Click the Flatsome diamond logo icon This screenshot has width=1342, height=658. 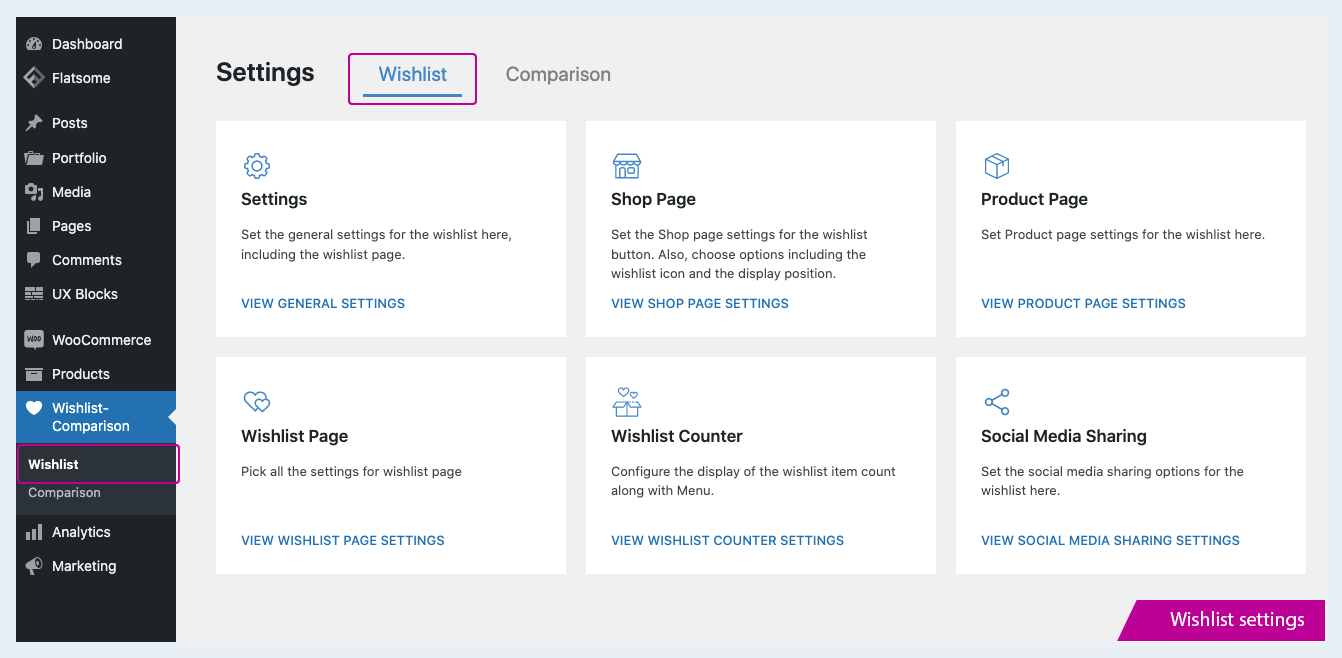[x=34, y=78]
